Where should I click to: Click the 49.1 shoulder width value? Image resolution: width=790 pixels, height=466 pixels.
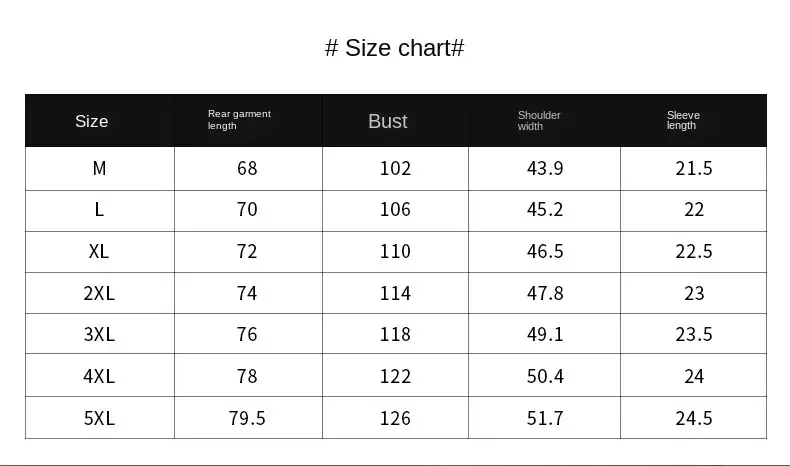[545, 334]
